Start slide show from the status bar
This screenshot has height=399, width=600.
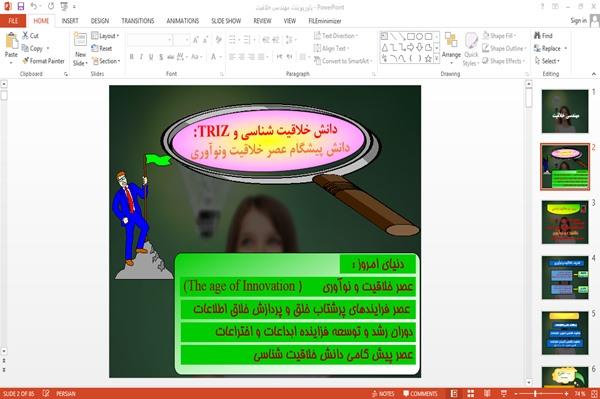click(504, 394)
